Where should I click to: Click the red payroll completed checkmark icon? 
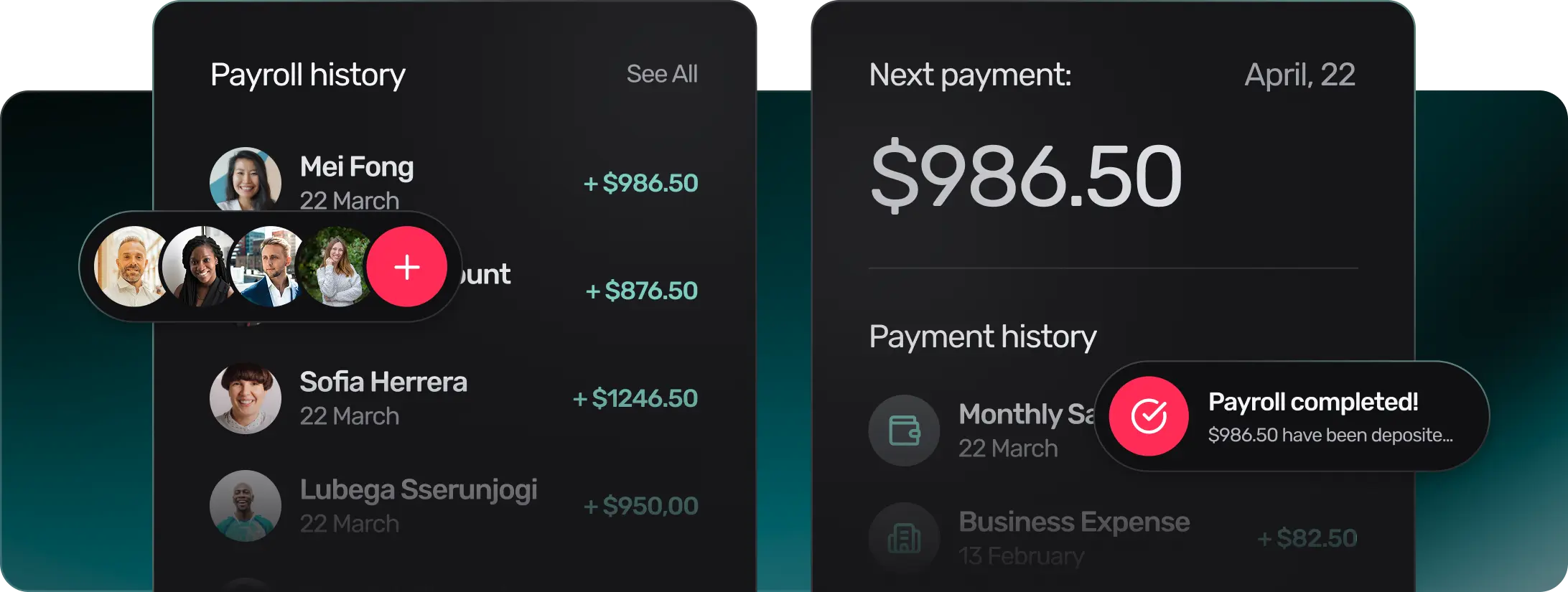1148,416
